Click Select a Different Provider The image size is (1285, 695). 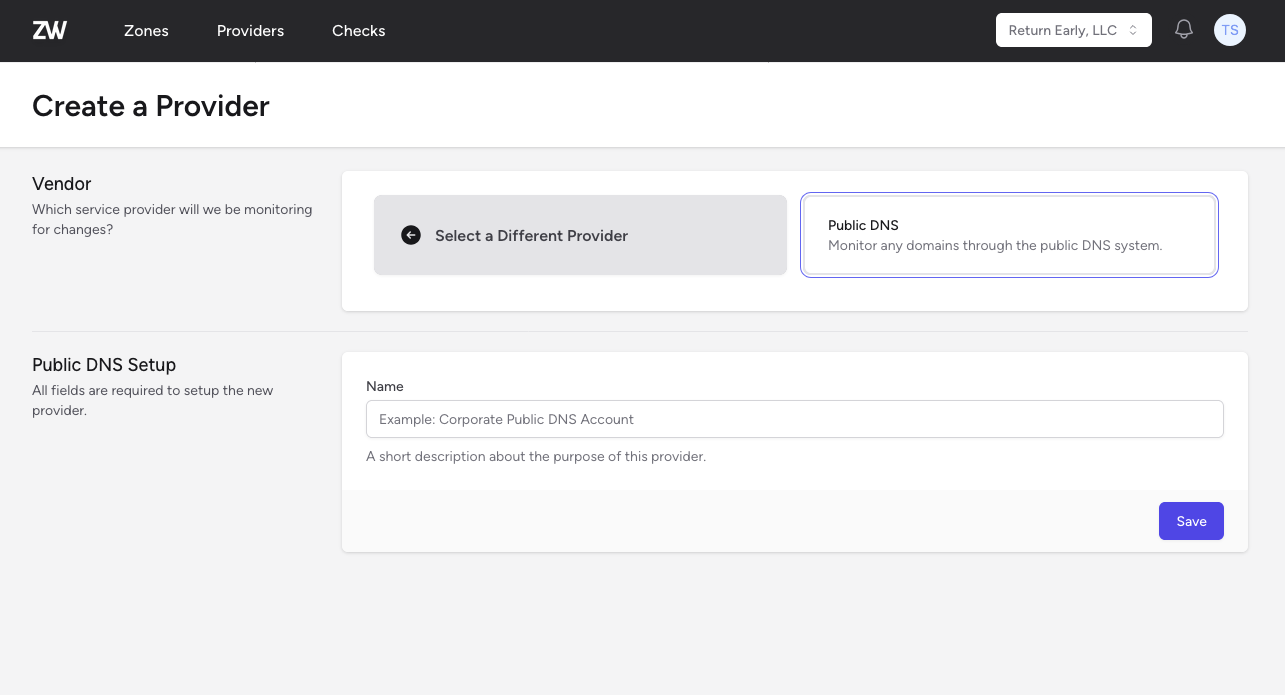(531, 235)
